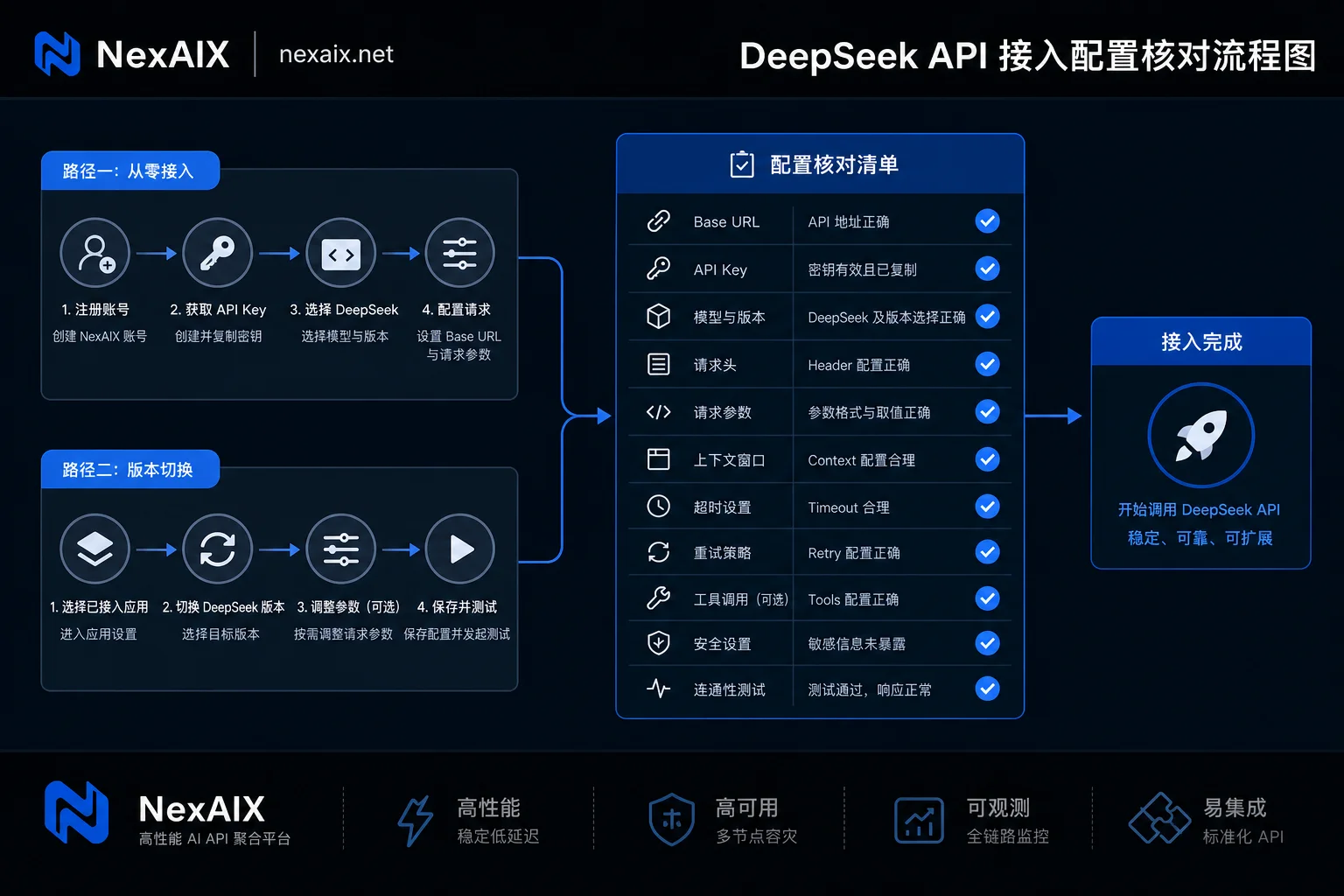Click the wrench icon in the 工具调用 row
Screen dimensions: 1344x896
(659, 598)
